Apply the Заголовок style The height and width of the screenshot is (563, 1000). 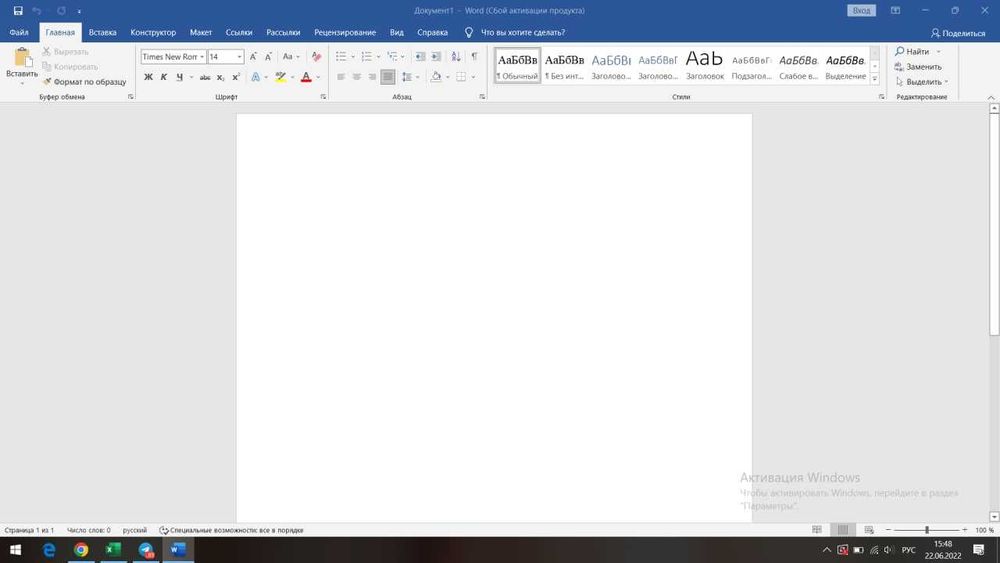[x=705, y=65]
